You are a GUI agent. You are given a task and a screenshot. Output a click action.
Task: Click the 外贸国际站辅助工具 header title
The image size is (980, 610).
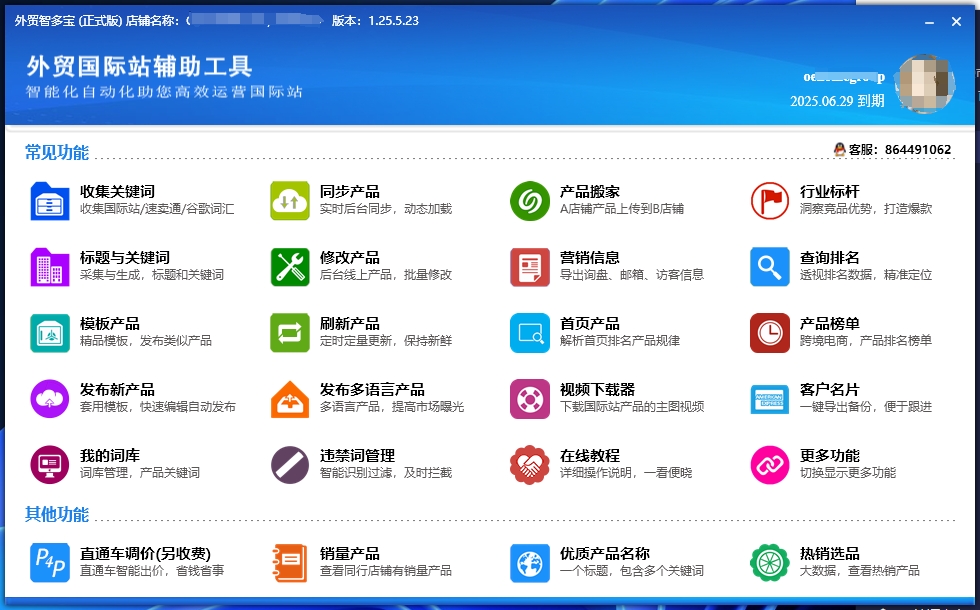click(139, 66)
